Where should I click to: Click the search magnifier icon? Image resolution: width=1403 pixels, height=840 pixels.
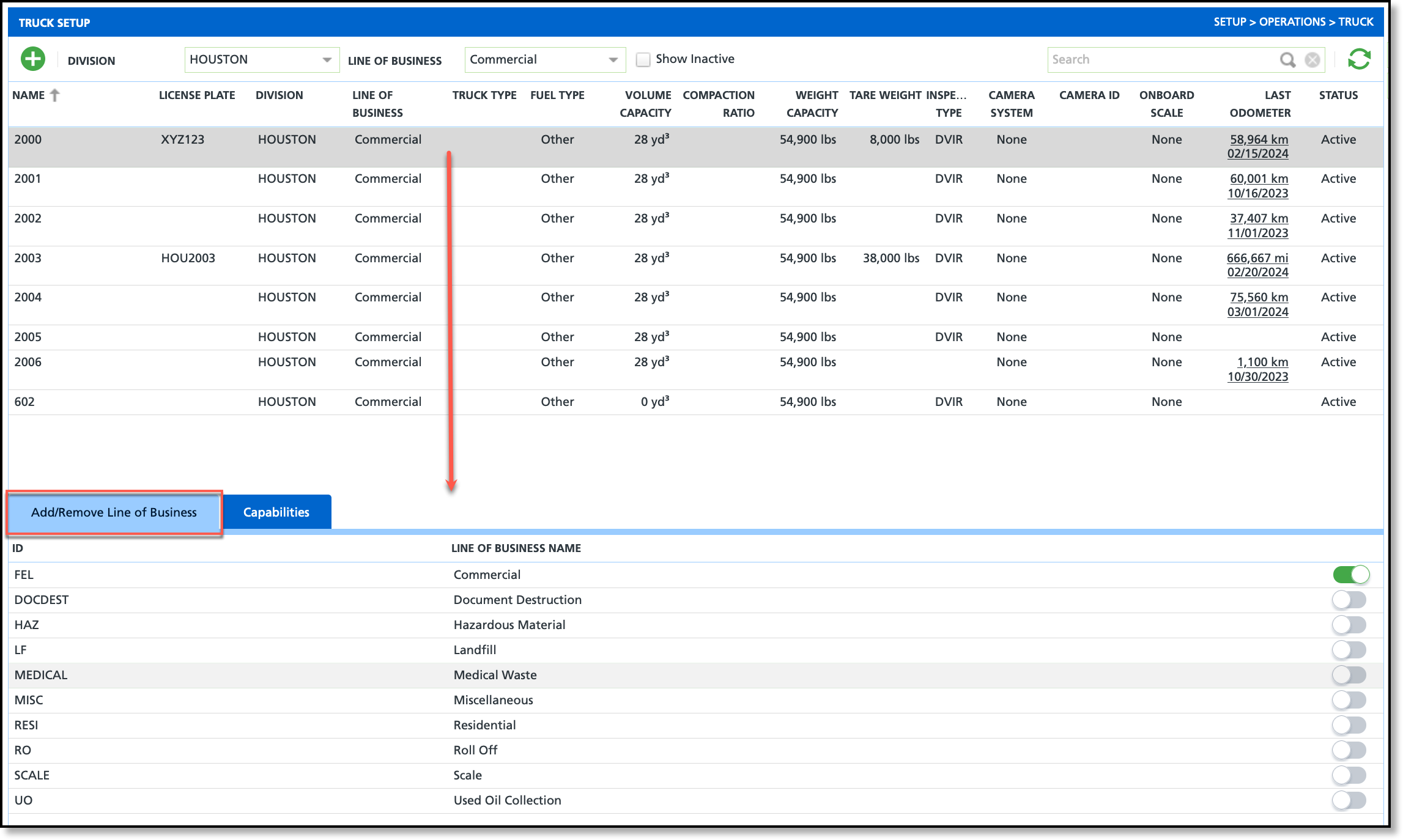pos(1287,59)
